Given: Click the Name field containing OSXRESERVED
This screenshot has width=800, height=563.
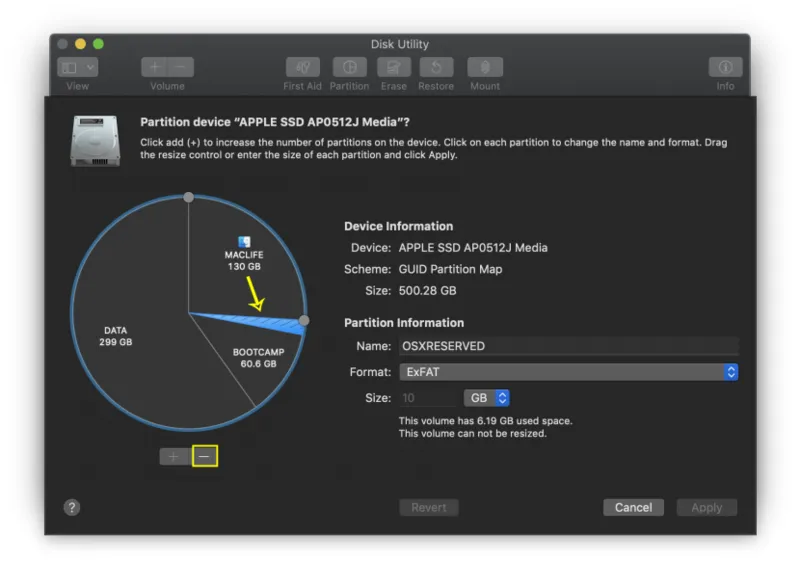Looking at the screenshot, I should (568, 346).
